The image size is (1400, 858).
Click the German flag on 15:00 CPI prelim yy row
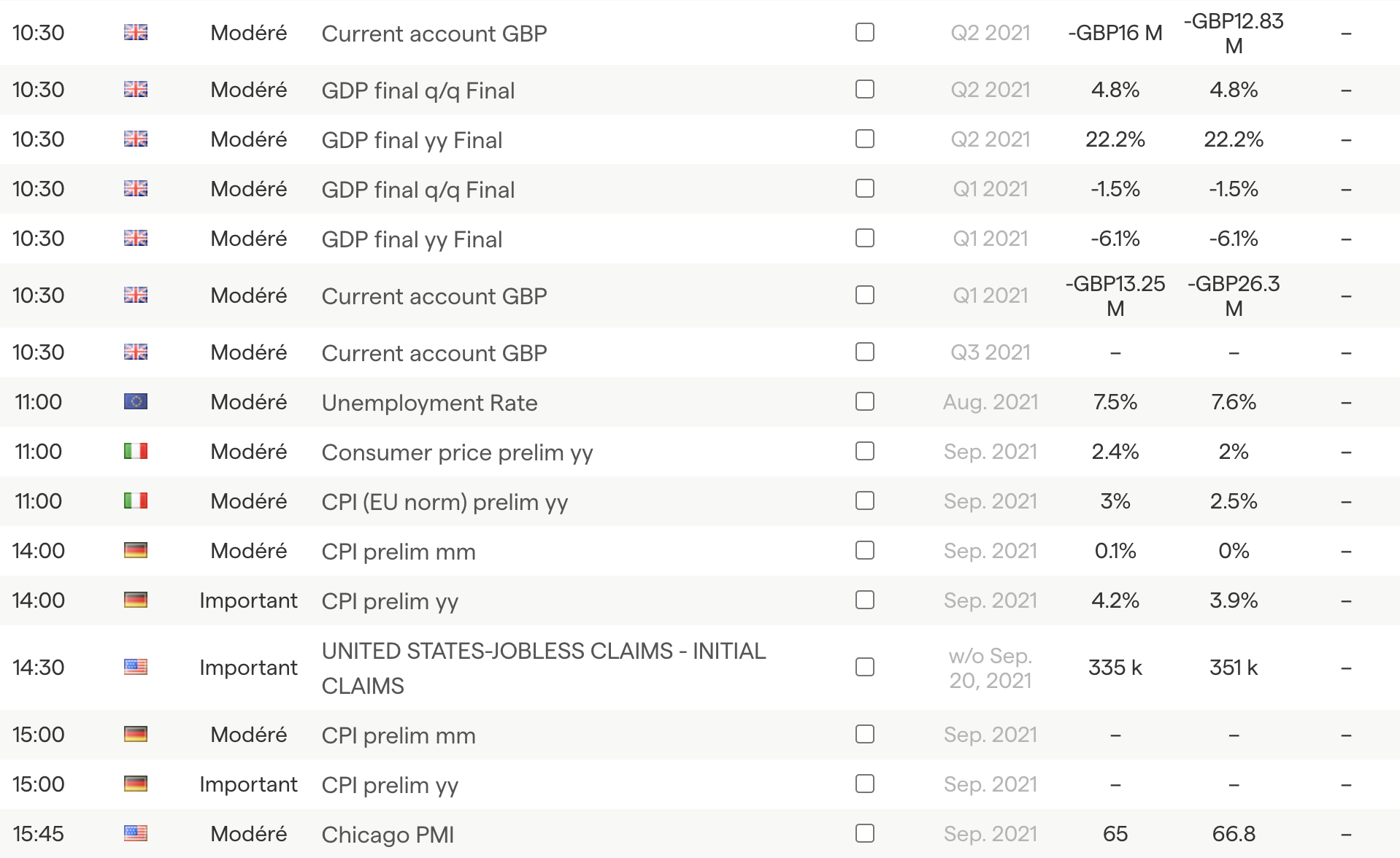point(136,784)
